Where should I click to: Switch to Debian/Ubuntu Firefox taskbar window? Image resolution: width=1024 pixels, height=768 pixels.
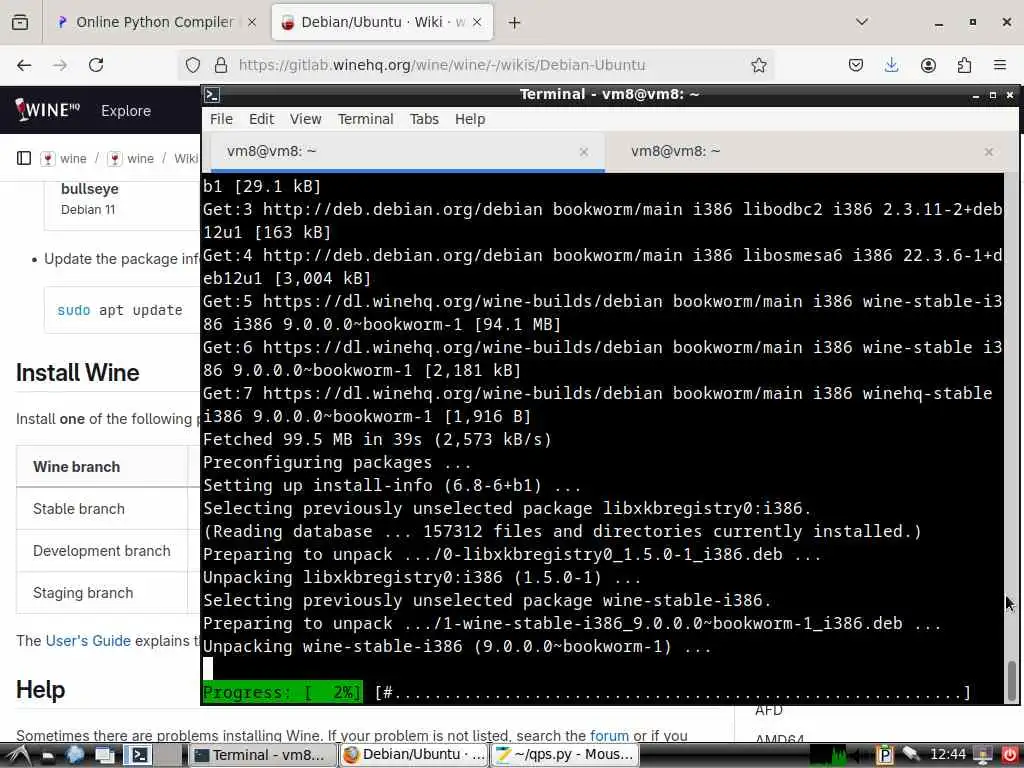[x=414, y=756]
